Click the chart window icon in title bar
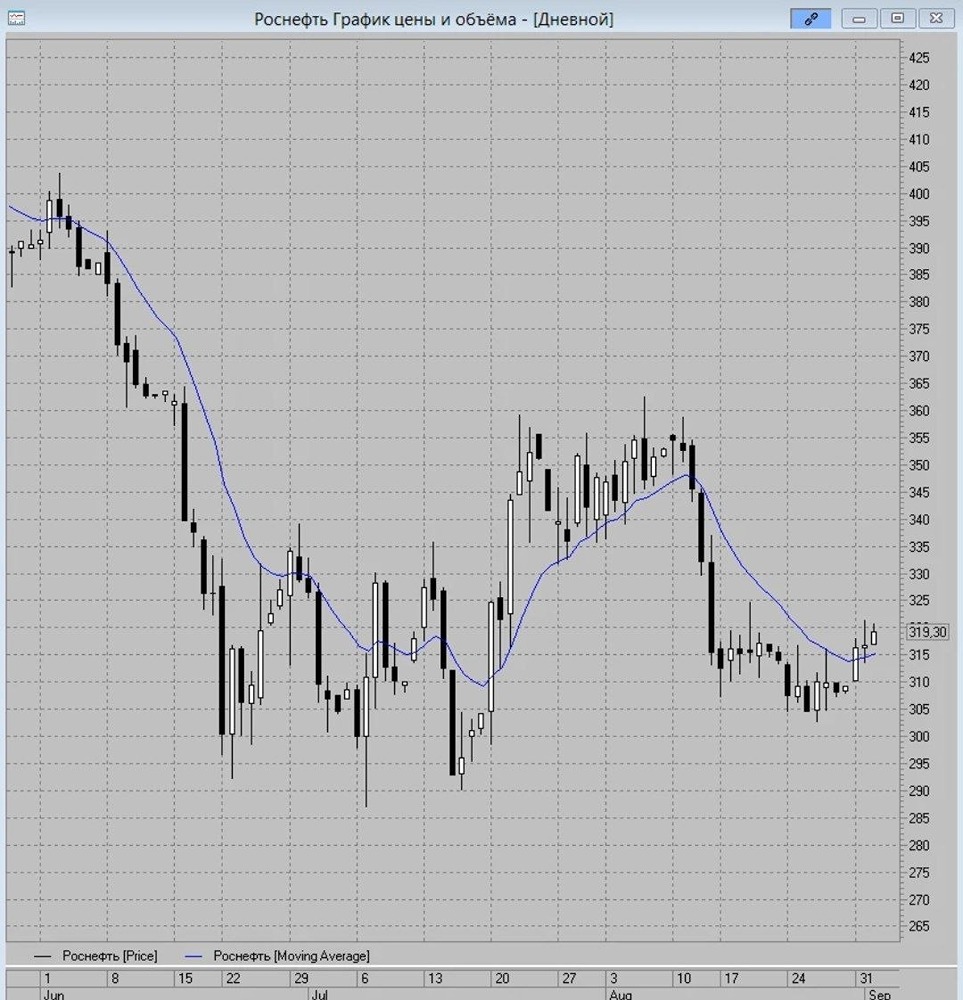The image size is (963, 1000). (x=17, y=18)
